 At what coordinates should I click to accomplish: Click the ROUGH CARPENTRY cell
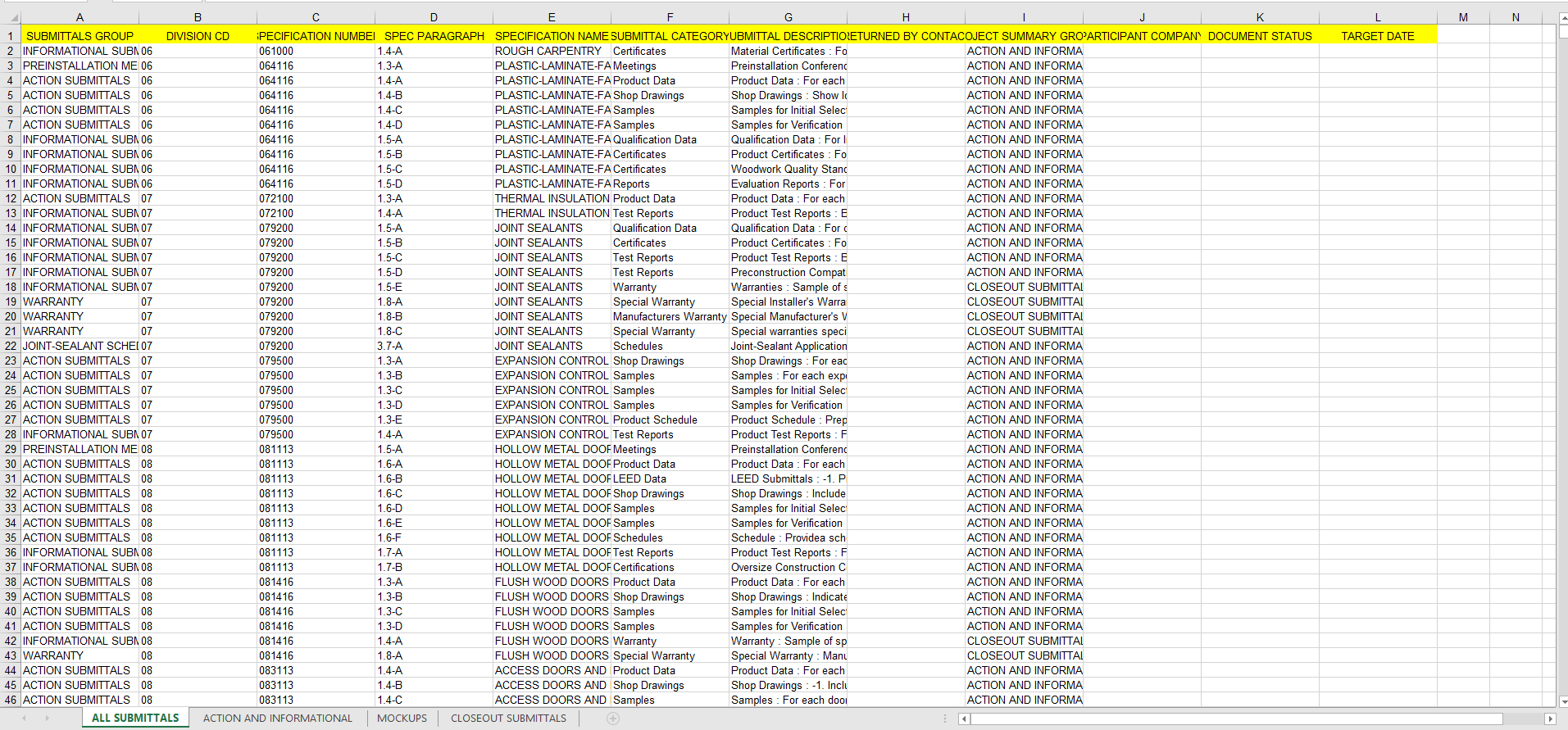click(x=552, y=51)
